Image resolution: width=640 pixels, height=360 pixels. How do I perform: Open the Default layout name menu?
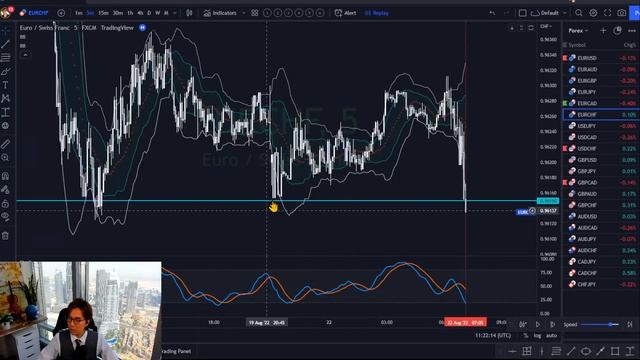(549, 13)
